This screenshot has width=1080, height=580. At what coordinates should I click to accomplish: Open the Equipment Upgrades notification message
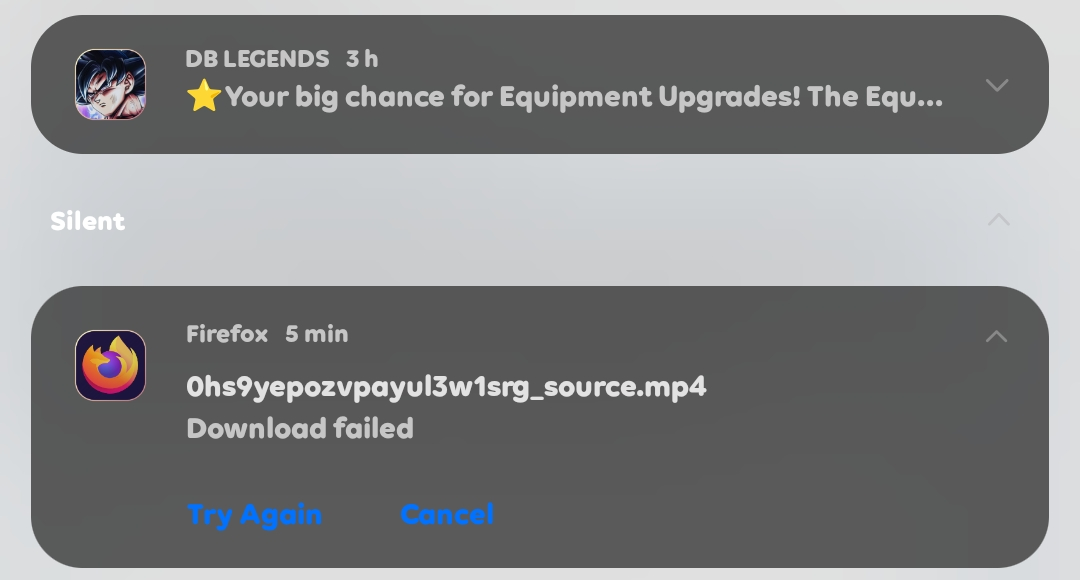(x=565, y=97)
